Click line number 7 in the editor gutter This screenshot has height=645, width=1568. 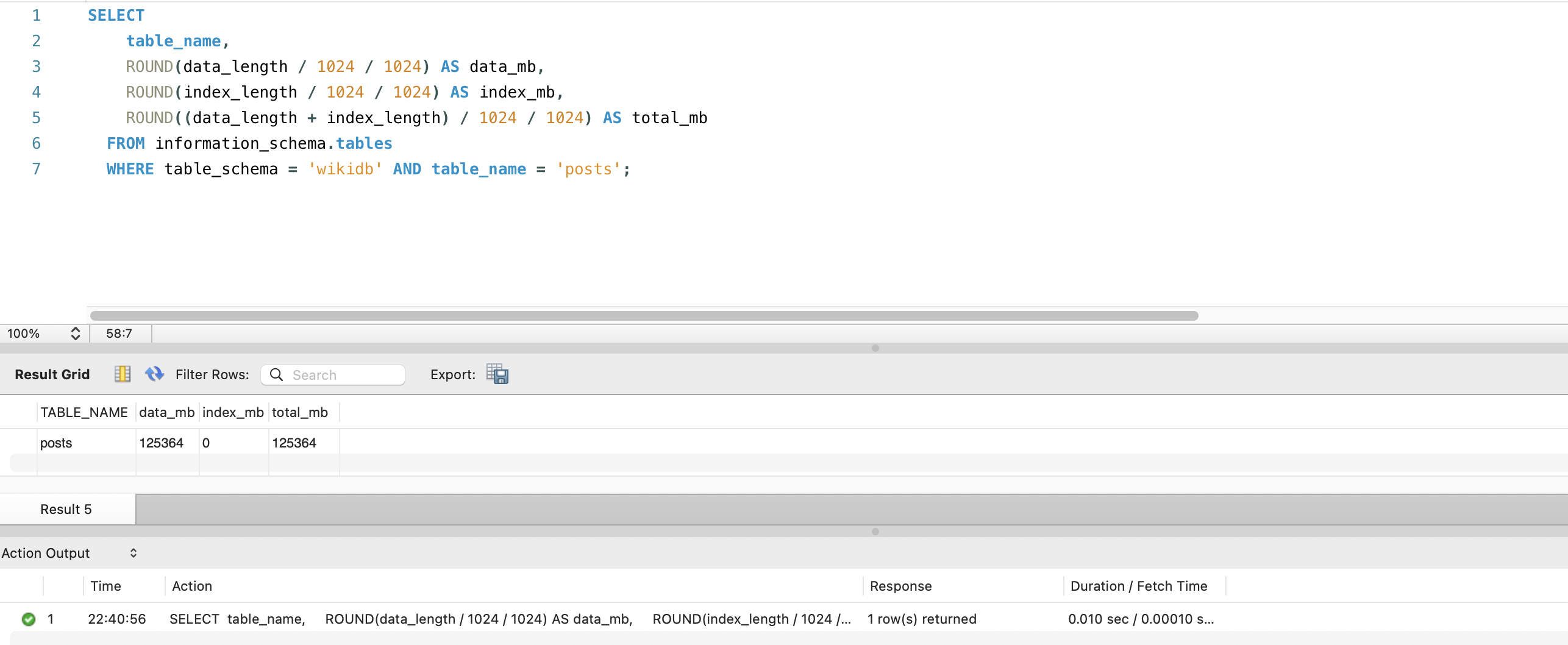point(36,169)
